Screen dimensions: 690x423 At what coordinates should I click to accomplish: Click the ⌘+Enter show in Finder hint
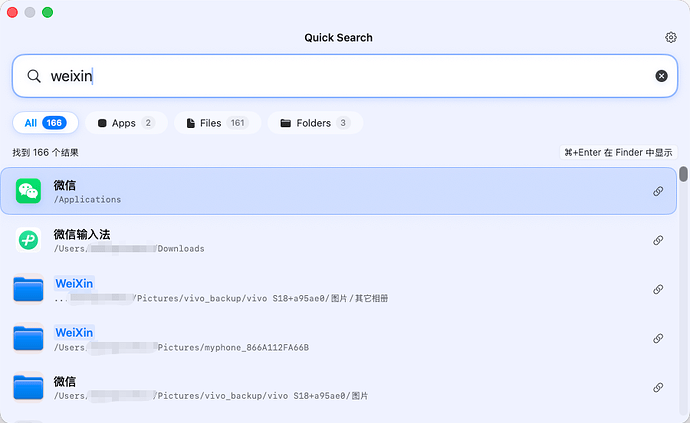tap(618, 152)
